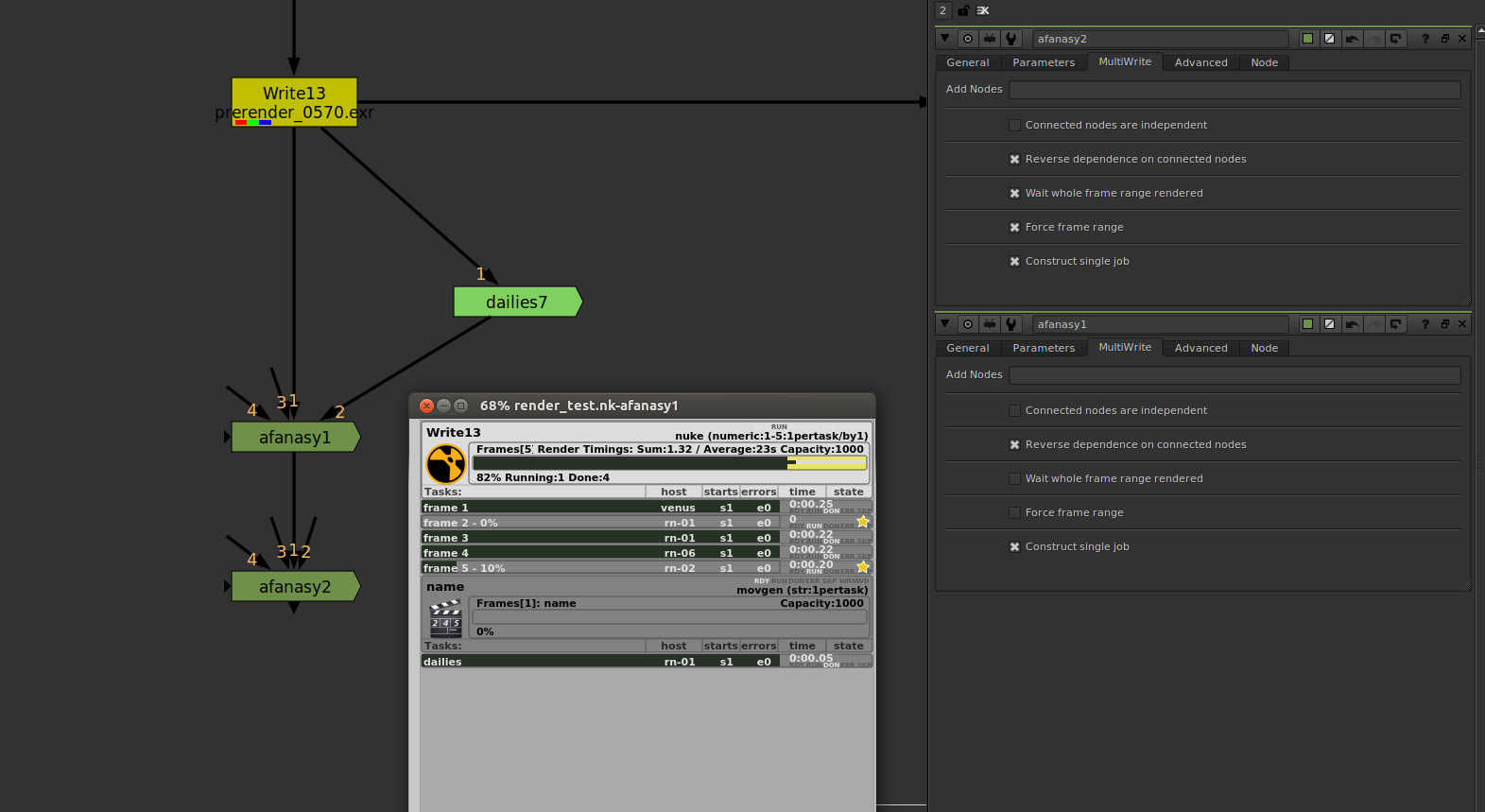
Task: Enable afanasy2 Connected nodes are independent
Action: coord(1014,125)
